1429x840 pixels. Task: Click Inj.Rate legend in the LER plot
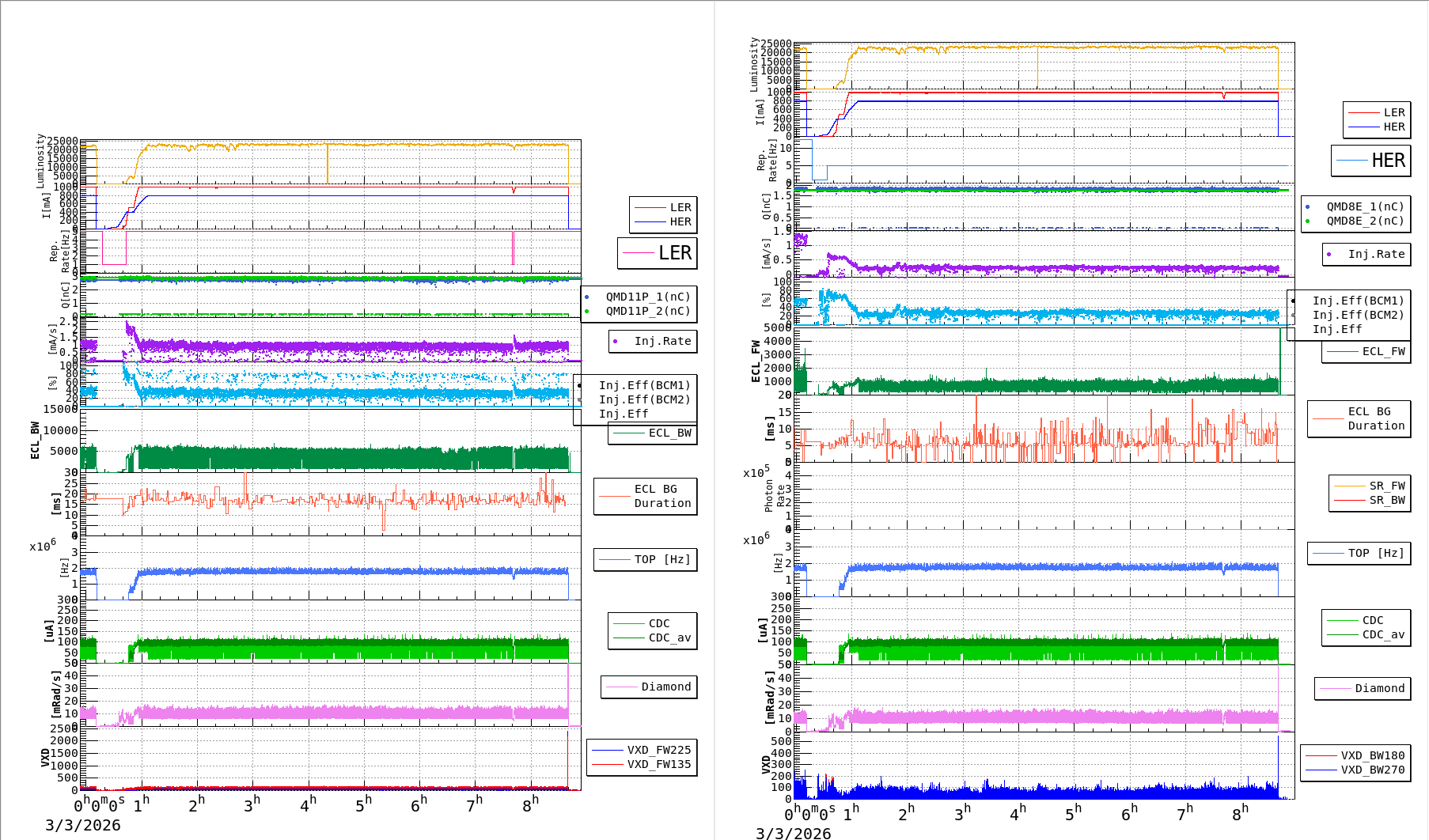(653, 342)
